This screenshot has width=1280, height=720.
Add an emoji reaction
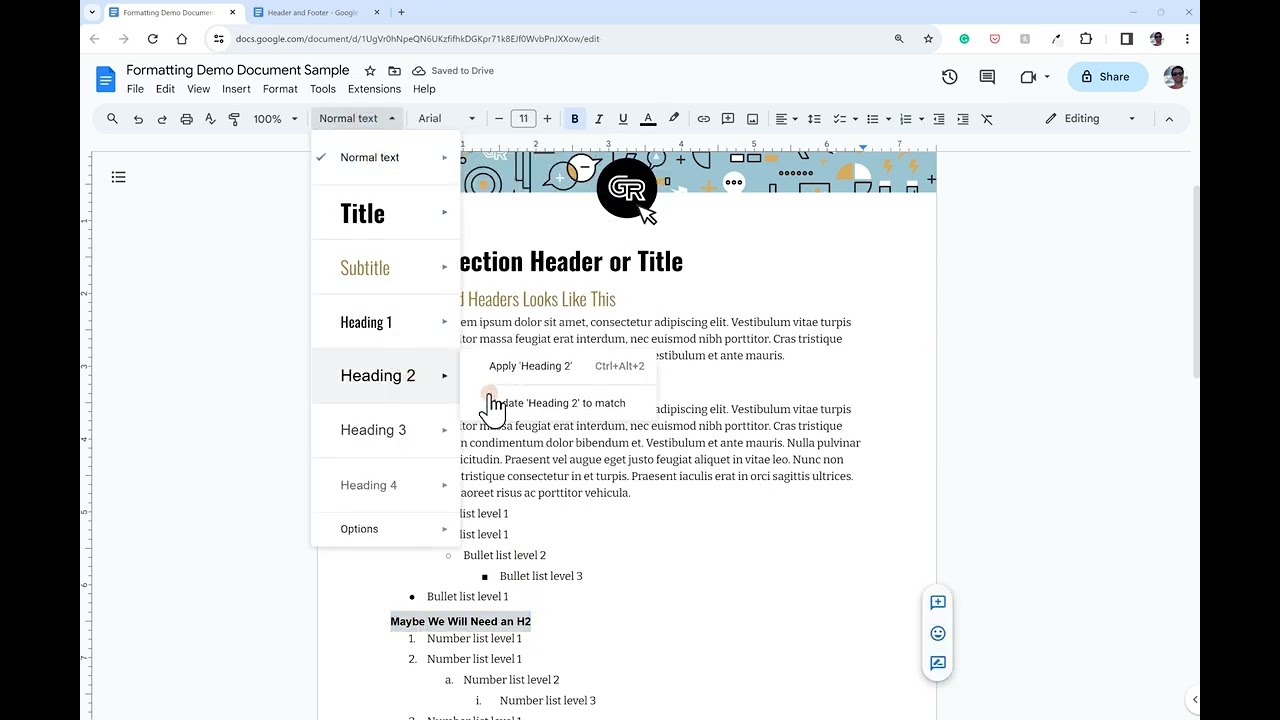pyautogui.click(x=938, y=633)
